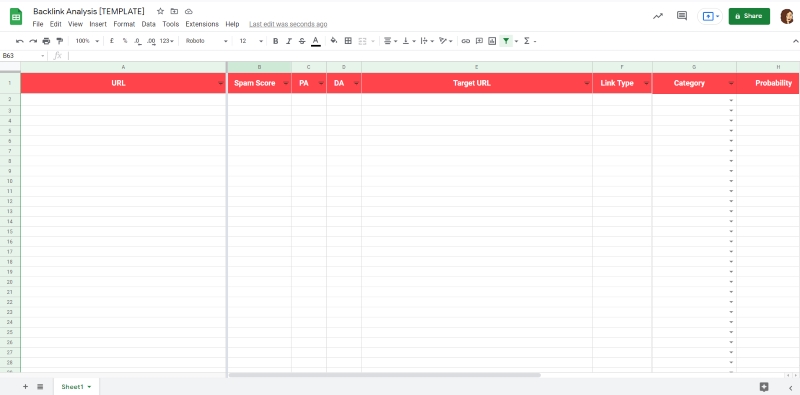800x395 pixels.
Task: Open the Extensions menu
Action: coord(202,24)
